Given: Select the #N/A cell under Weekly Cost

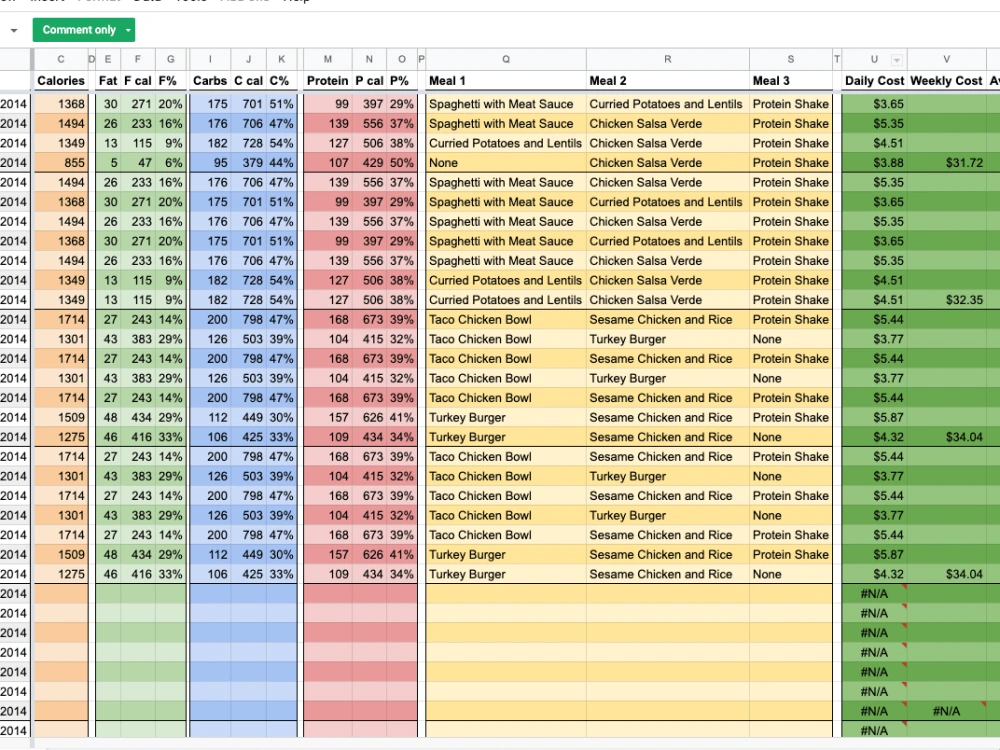Looking at the screenshot, I should click(x=946, y=711).
